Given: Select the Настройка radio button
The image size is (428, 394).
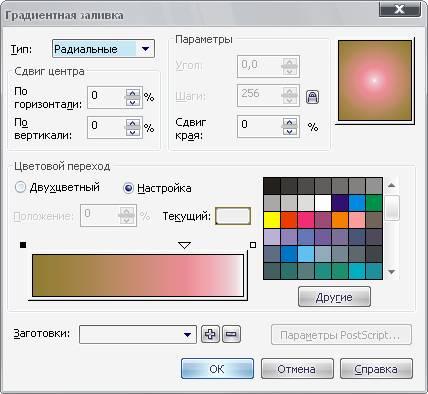Looking at the screenshot, I should pos(128,188).
